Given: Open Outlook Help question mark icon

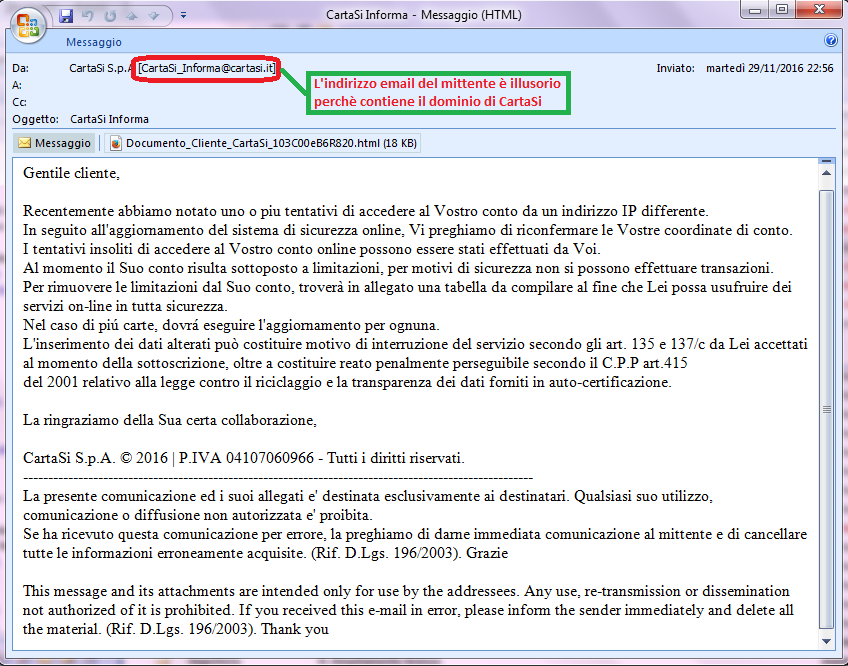Looking at the screenshot, I should point(830,40).
